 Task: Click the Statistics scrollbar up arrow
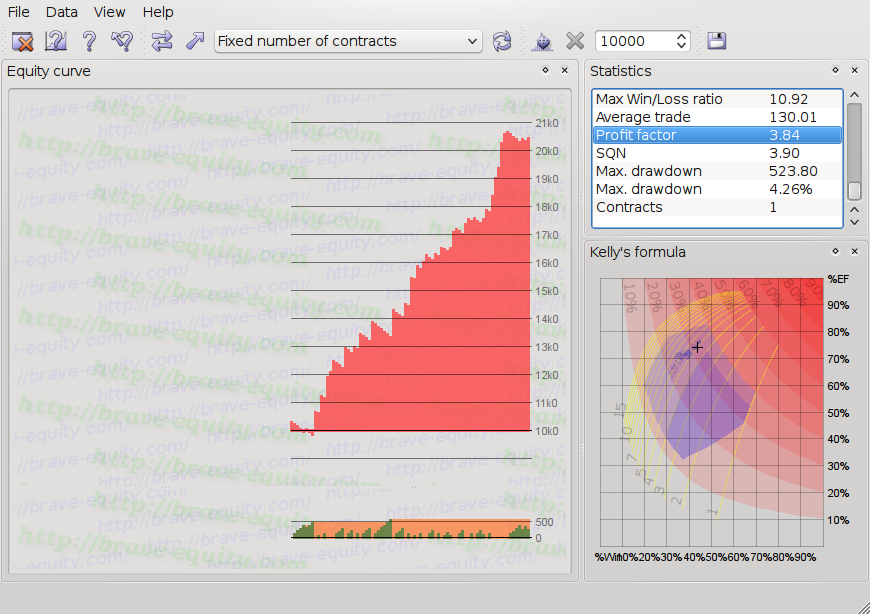854,95
